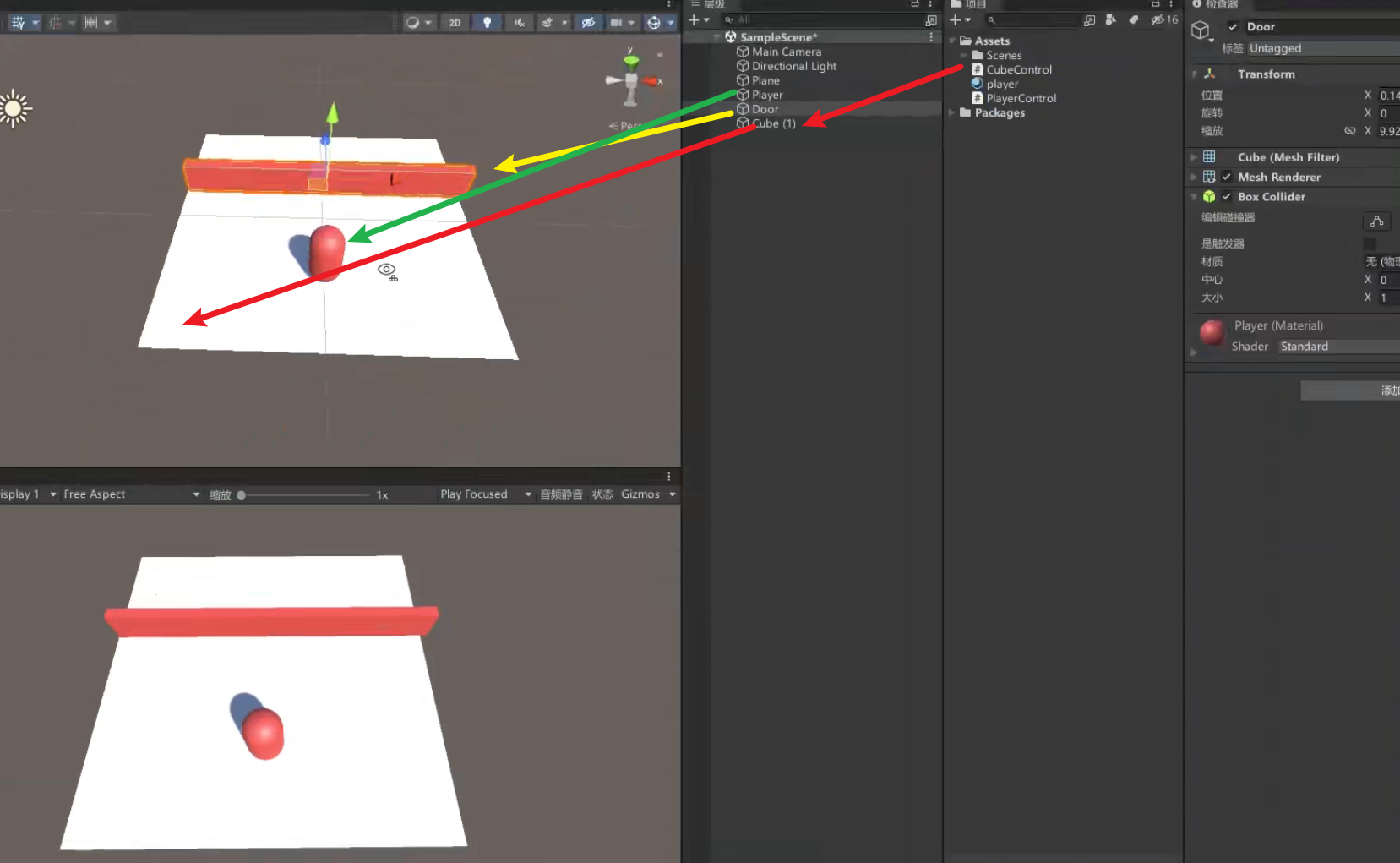Image resolution: width=1400 pixels, height=863 pixels.
Task: Click the Edit Collider button
Action: pyautogui.click(x=1376, y=221)
